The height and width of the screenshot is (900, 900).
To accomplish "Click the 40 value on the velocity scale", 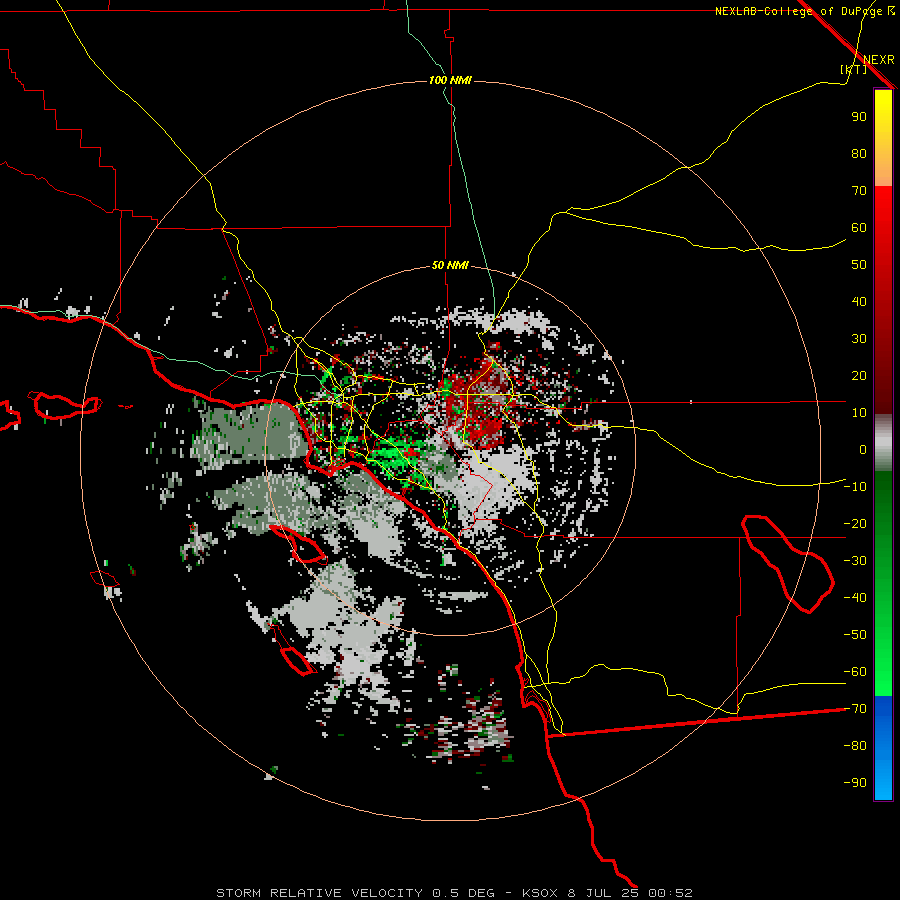I will 859,301.
